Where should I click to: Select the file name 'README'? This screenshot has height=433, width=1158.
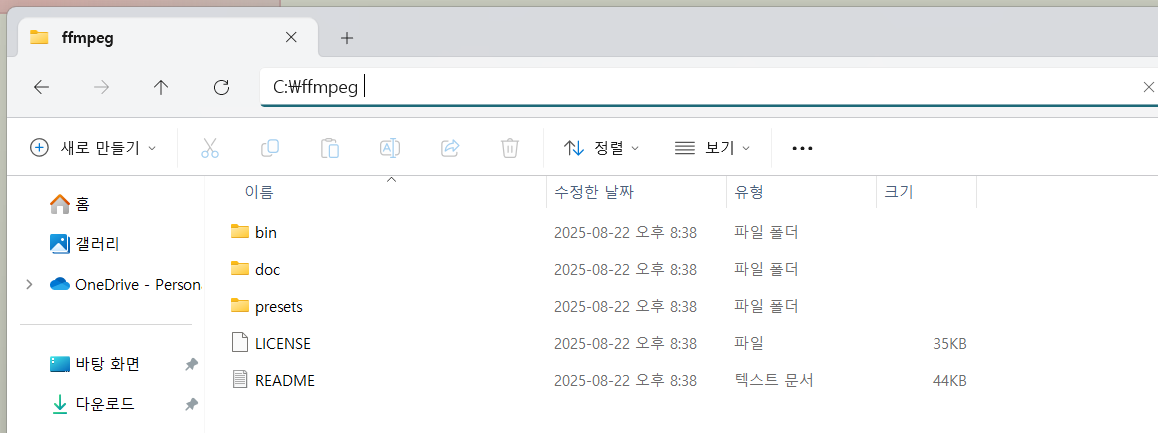pos(285,381)
